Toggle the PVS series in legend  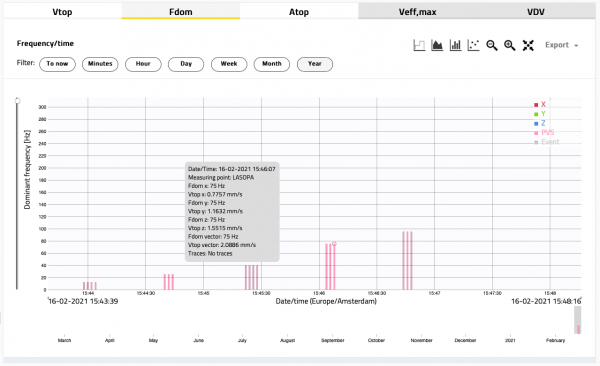point(544,132)
